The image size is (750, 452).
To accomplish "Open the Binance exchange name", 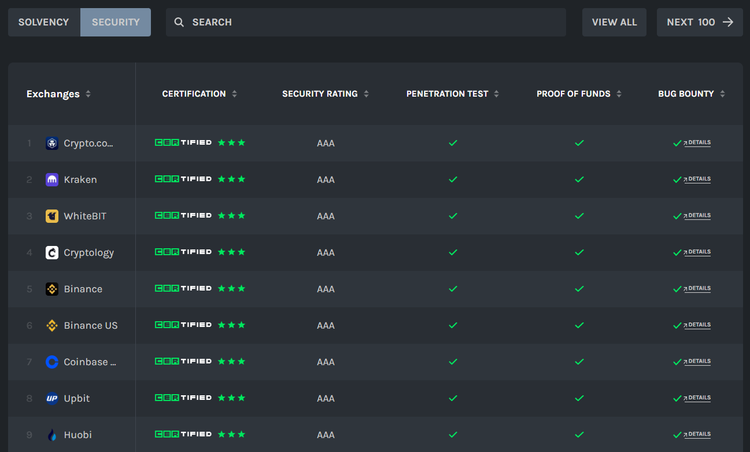I will coord(83,289).
